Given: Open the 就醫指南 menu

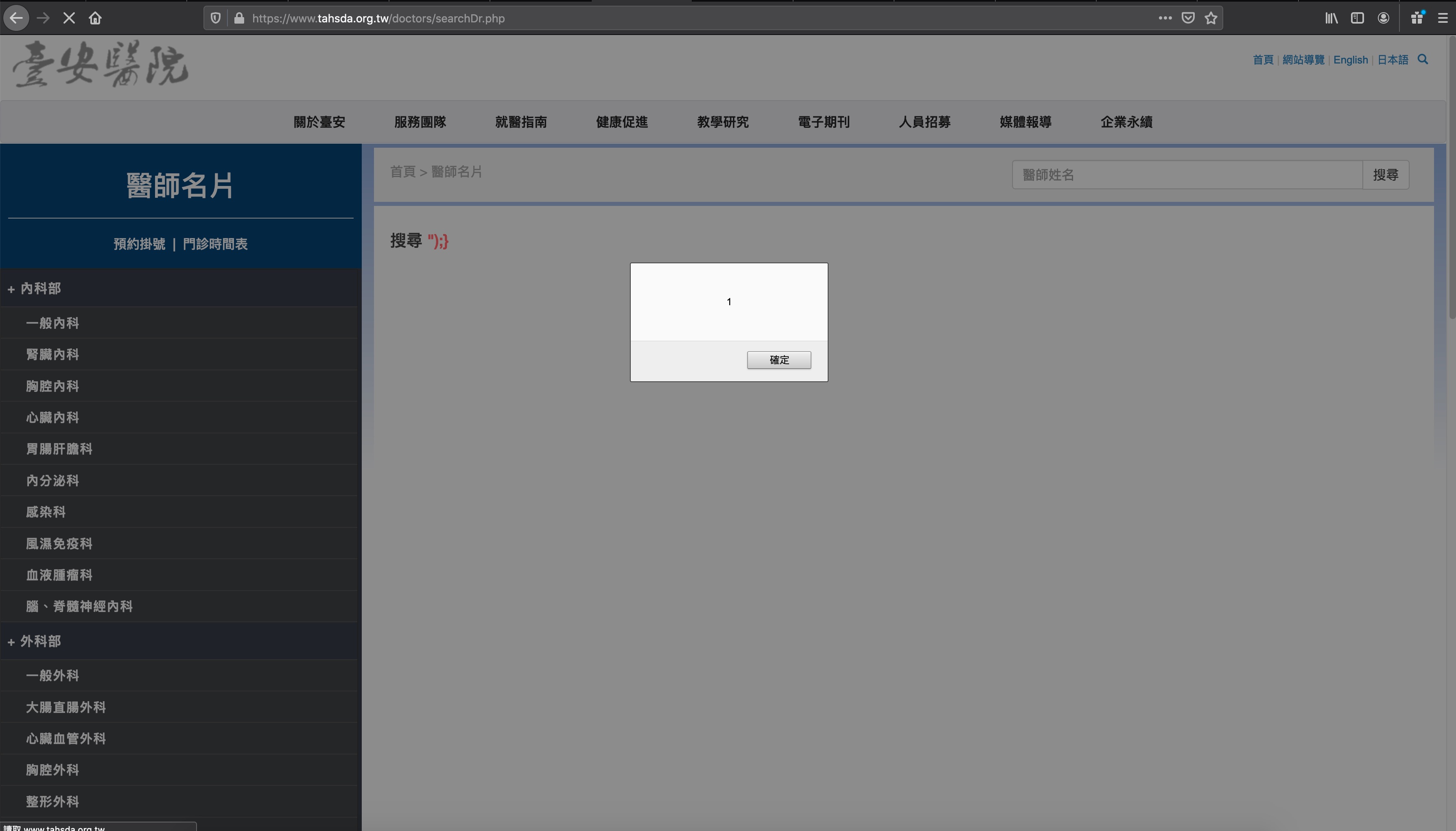Looking at the screenshot, I should pos(521,122).
